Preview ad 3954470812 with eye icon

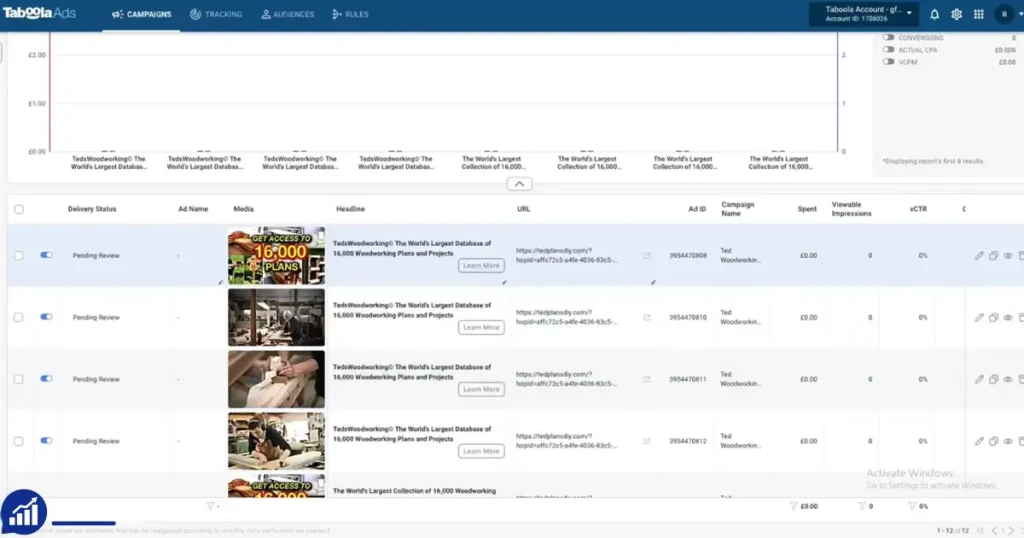pyautogui.click(x=1008, y=441)
